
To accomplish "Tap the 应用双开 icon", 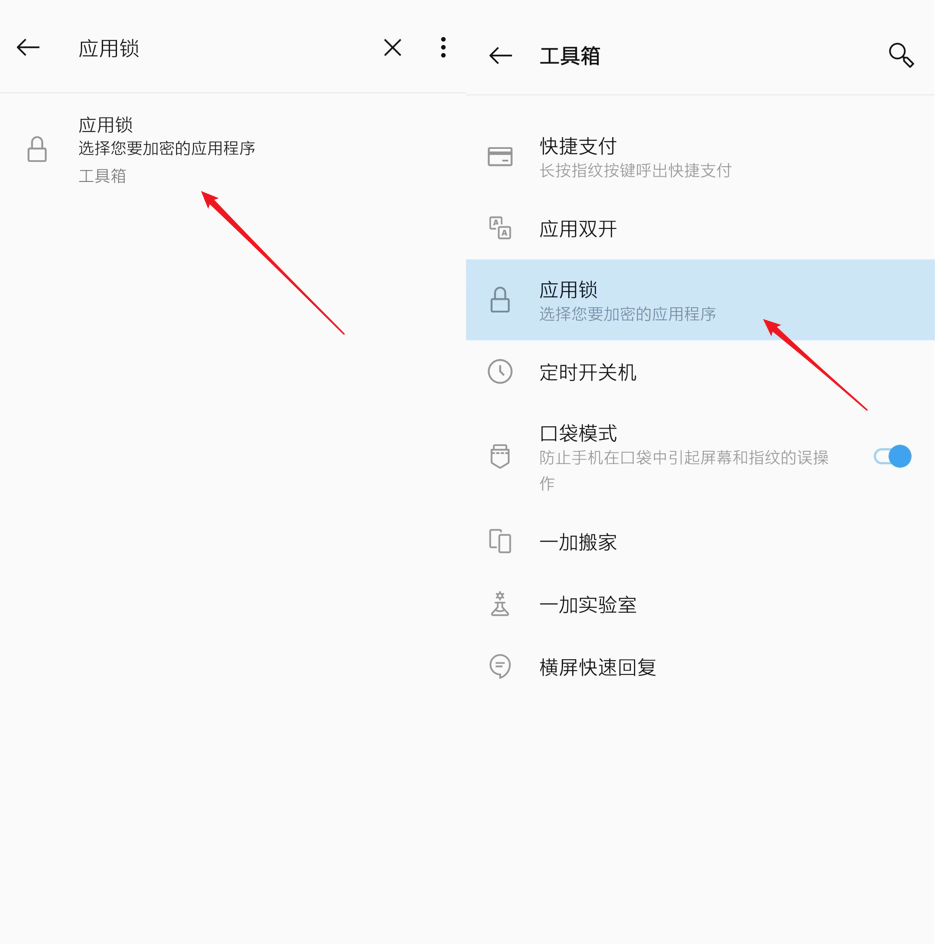I will pos(500,228).
